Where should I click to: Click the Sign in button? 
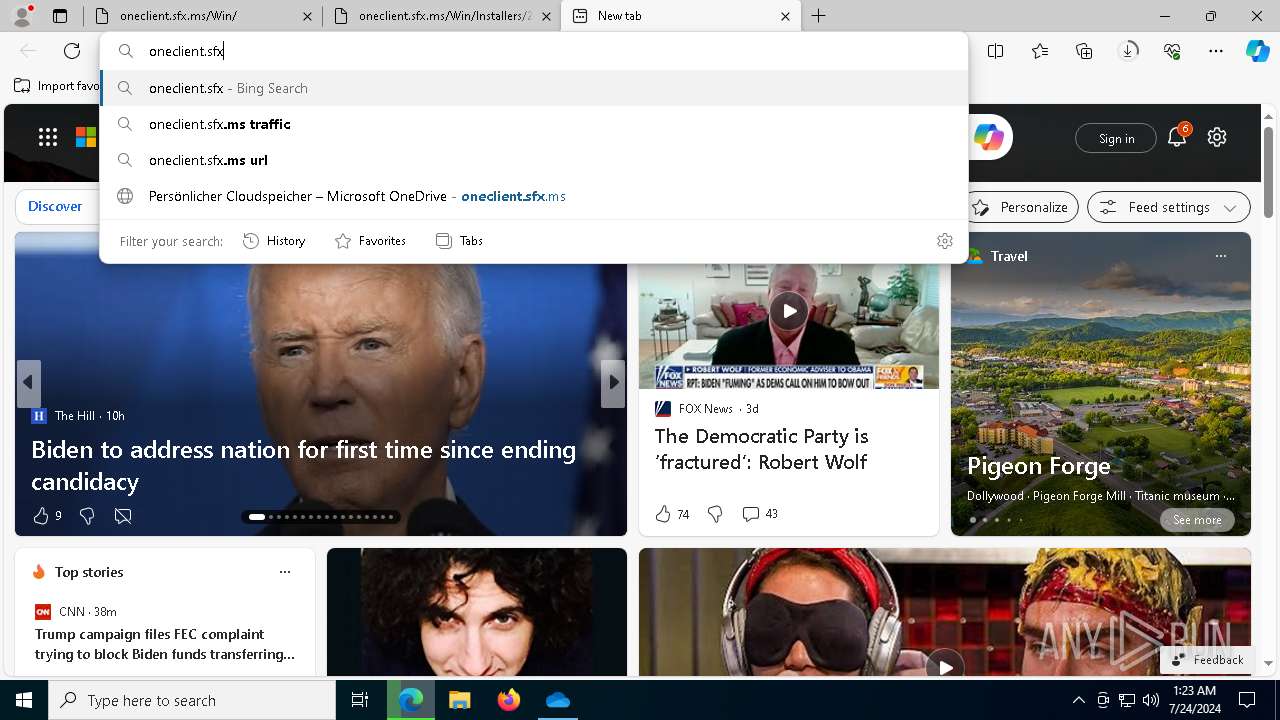pos(1116,138)
